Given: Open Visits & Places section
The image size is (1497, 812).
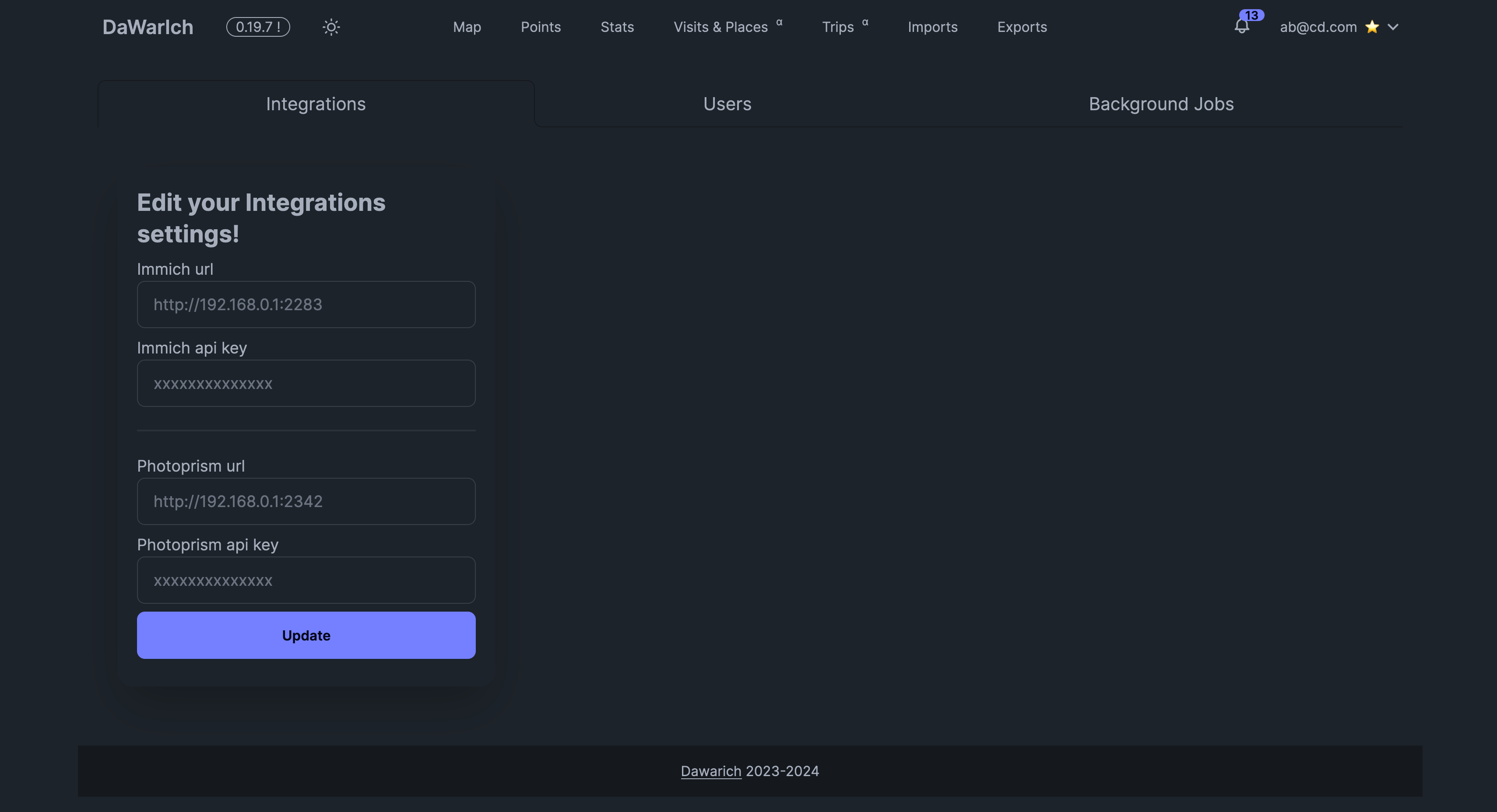Looking at the screenshot, I should point(720,27).
